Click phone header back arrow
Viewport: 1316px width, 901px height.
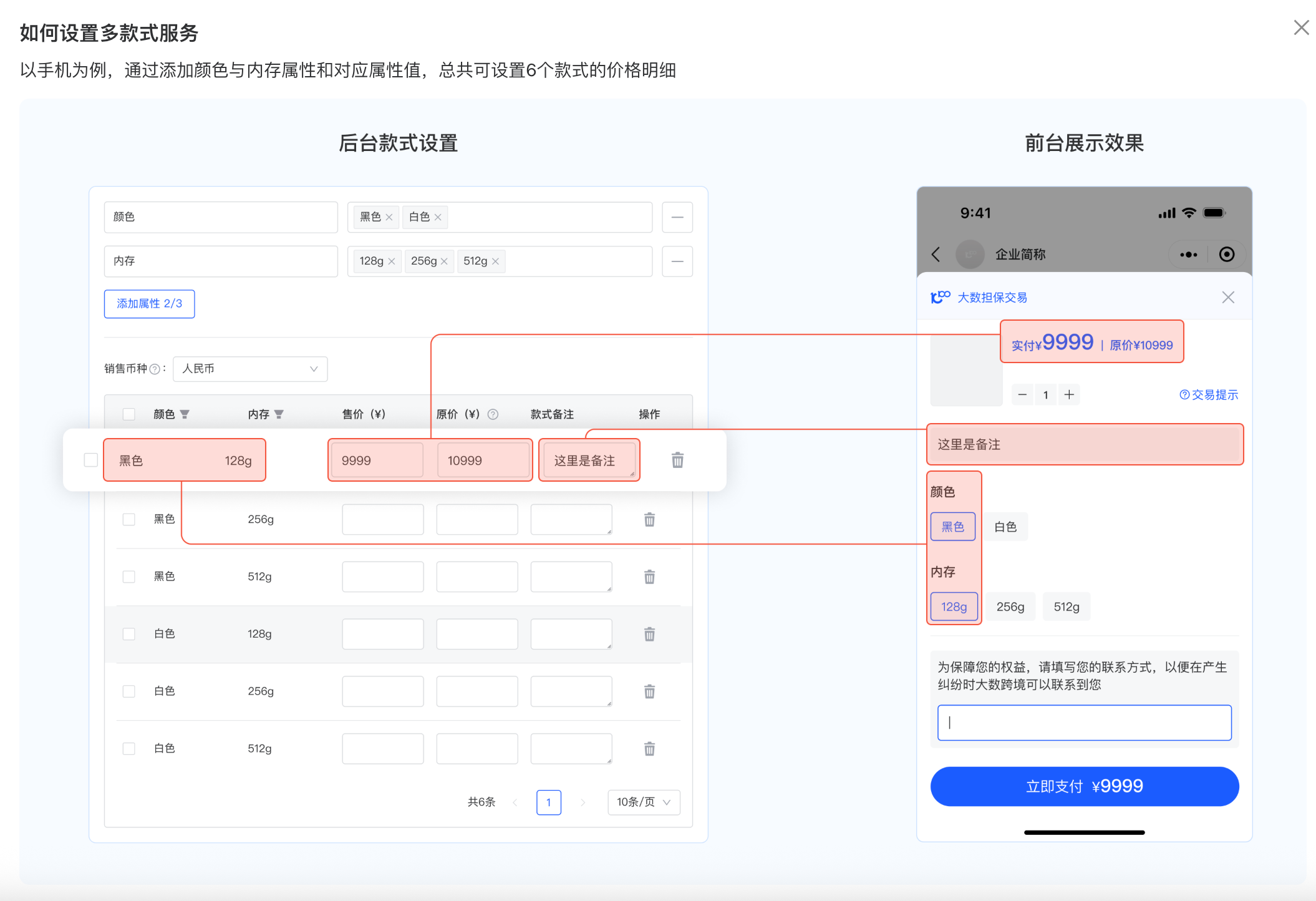point(936,254)
